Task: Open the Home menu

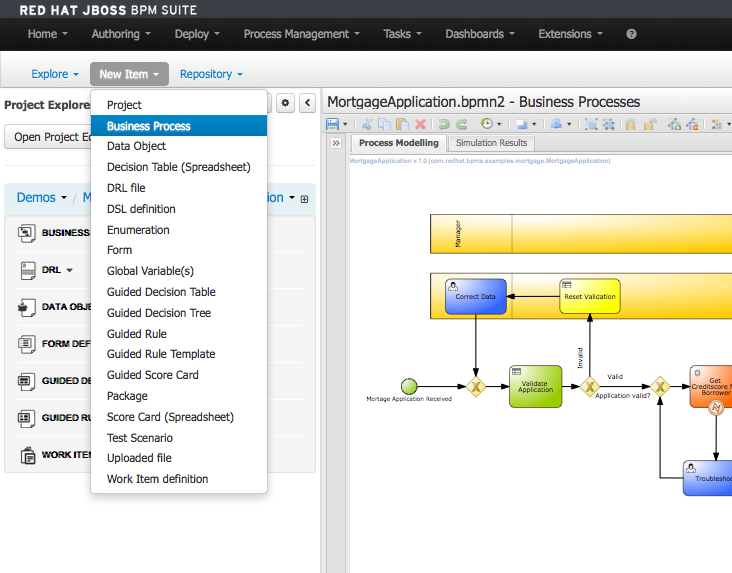Action: (48, 34)
